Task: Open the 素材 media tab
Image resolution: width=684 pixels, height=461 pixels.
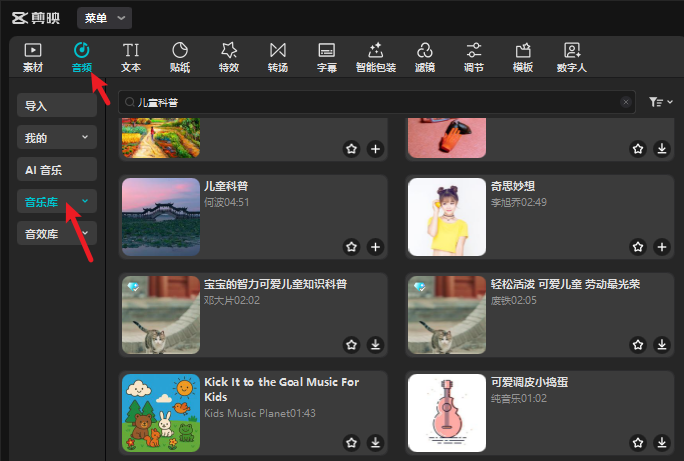Action: (x=33, y=57)
